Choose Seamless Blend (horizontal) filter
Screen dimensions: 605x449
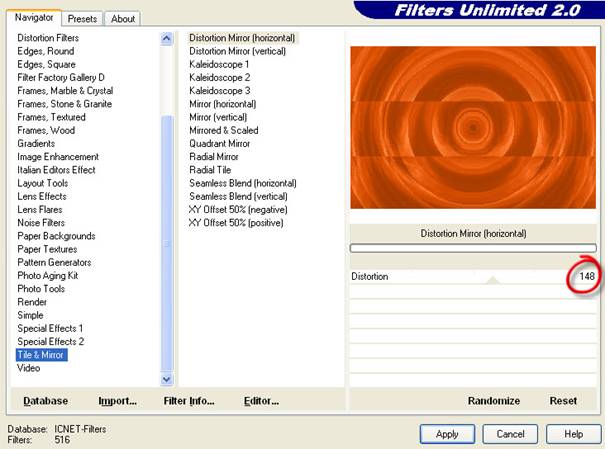(243, 183)
